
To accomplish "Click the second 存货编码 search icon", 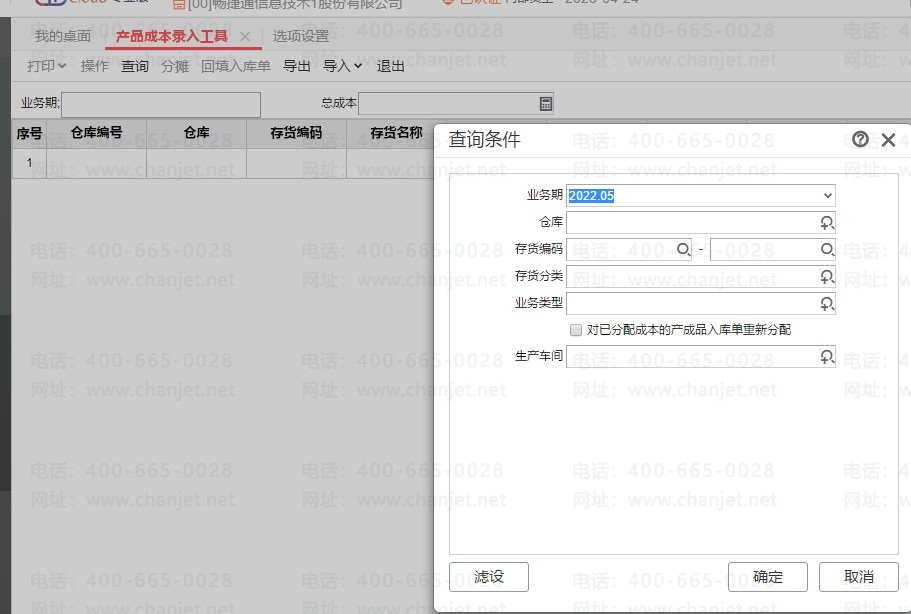I will [827, 250].
